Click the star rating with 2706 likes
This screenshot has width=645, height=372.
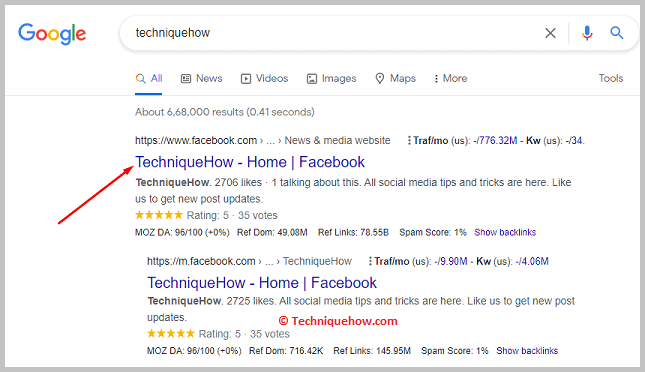coord(159,215)
